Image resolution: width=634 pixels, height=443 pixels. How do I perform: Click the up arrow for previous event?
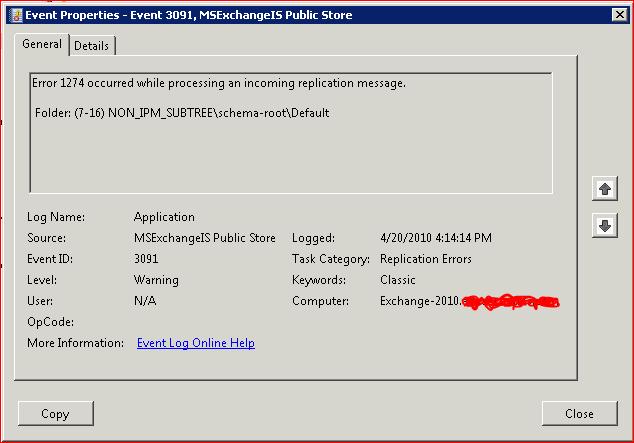click(604, 188)
